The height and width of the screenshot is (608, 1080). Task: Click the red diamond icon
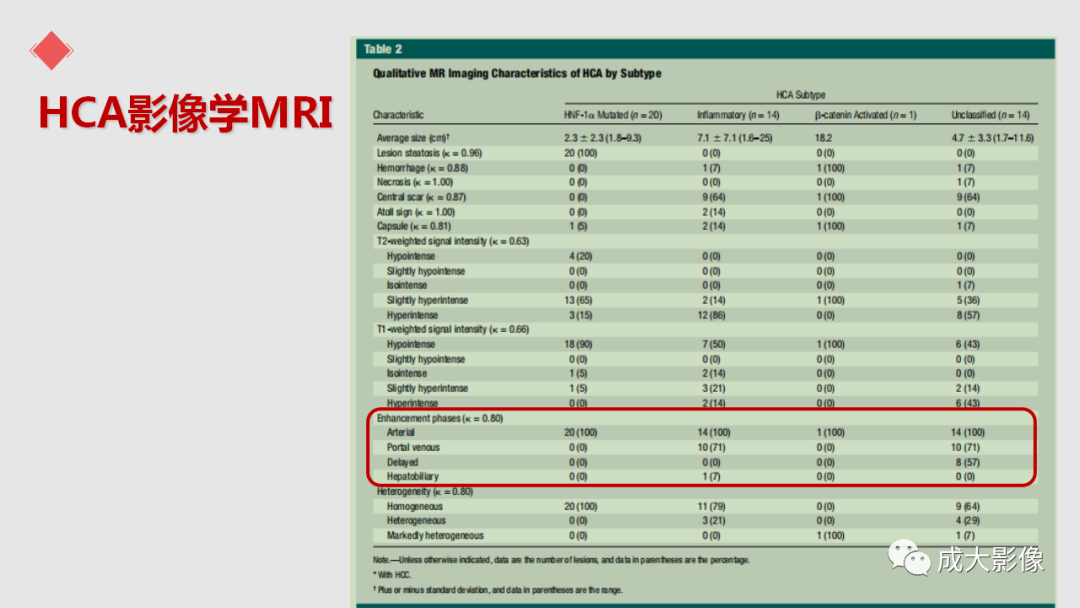(x=51, y=50)
